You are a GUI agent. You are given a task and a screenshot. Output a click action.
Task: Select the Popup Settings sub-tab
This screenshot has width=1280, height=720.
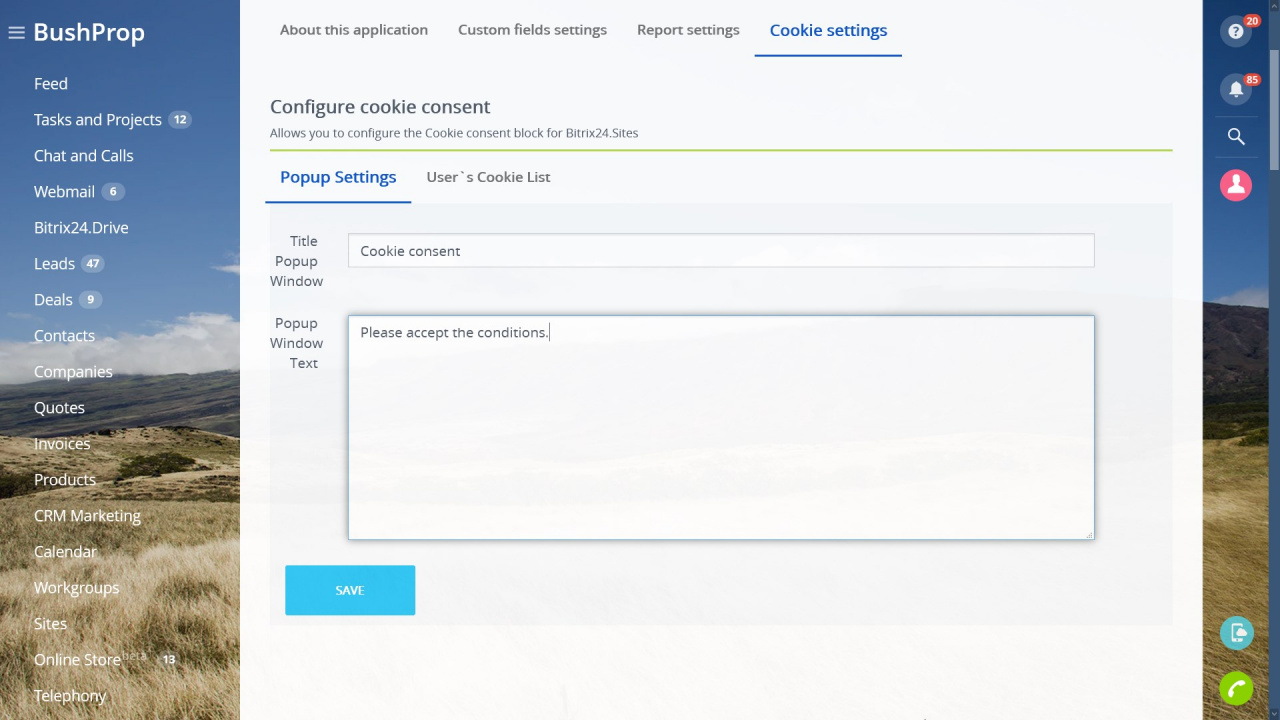[338, 177]
